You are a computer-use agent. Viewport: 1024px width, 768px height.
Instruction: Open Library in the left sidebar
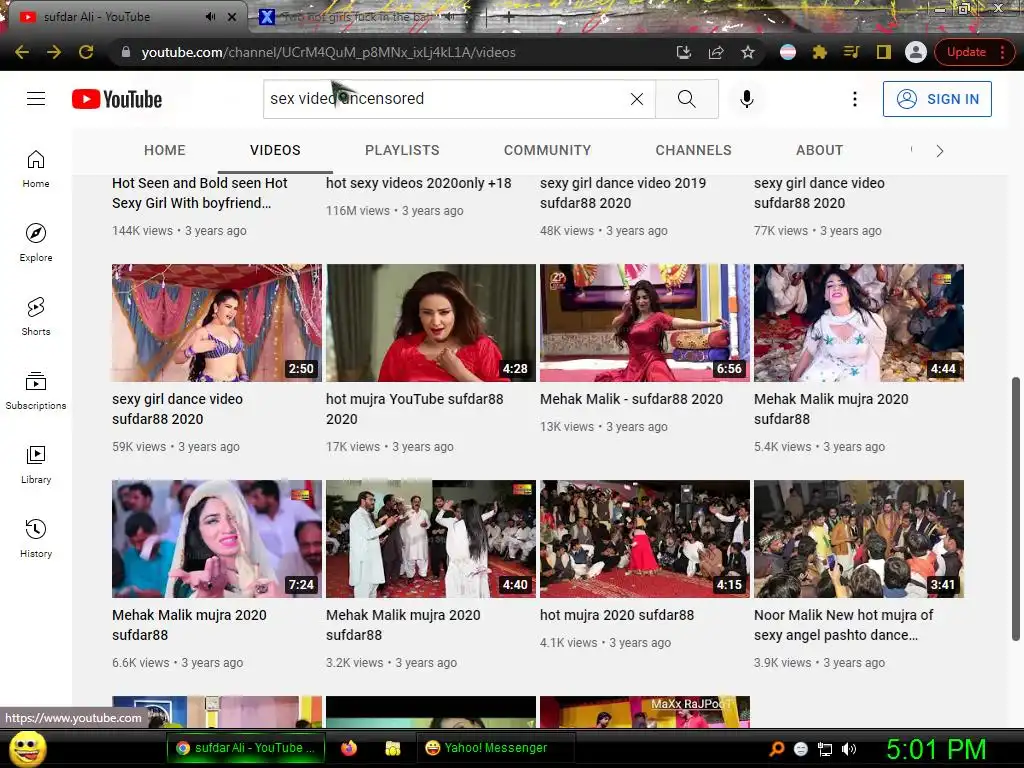[x=36, y=465]
